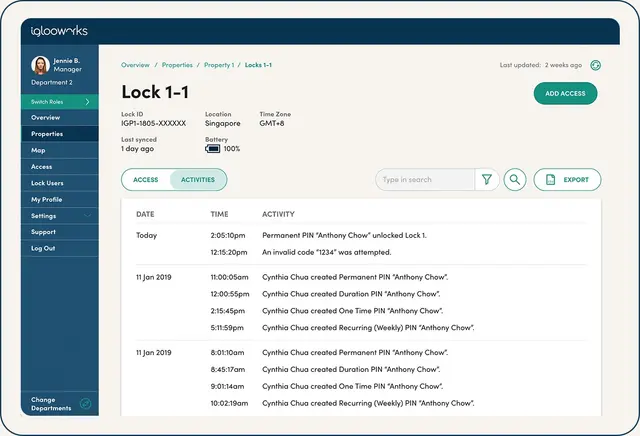Click the Change Departments swap icon

tap(85, 404)
